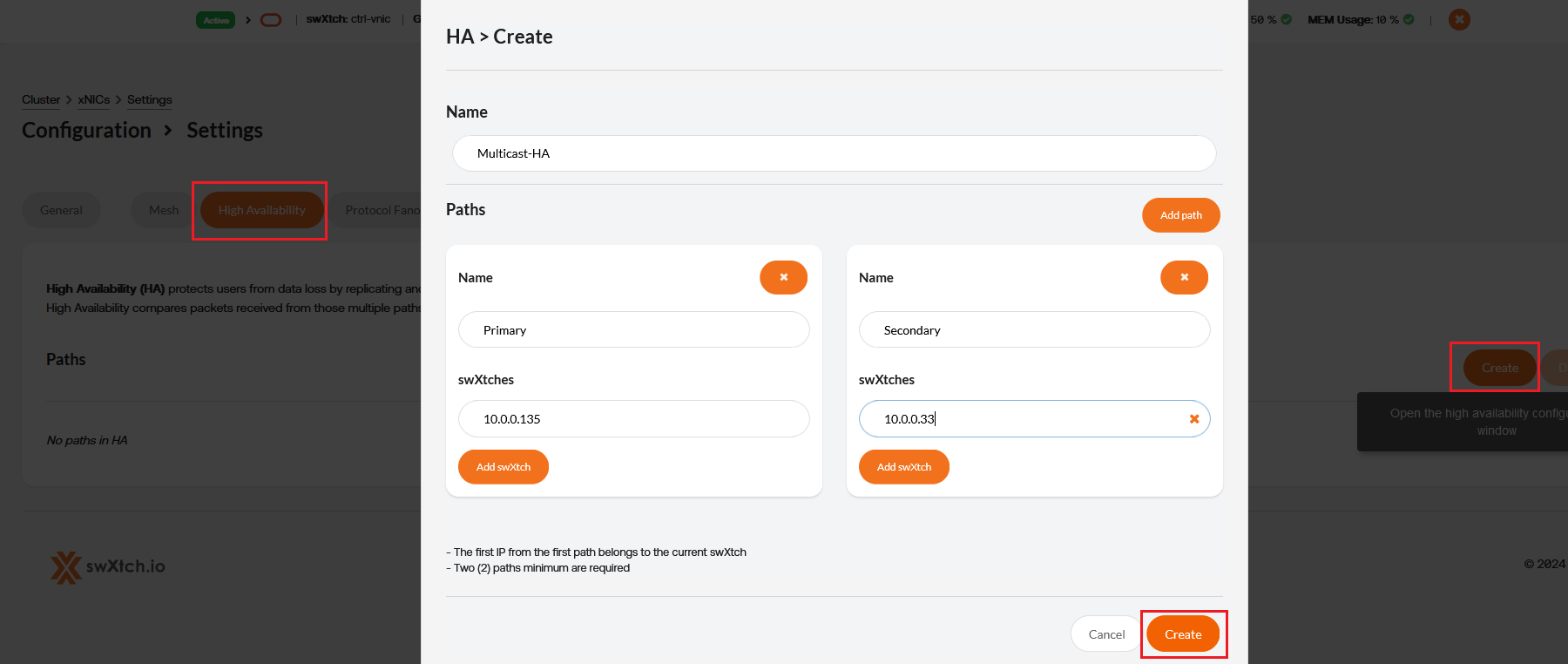
Task: Click the Oracle cloud logo icon
Action: (271, 20)
